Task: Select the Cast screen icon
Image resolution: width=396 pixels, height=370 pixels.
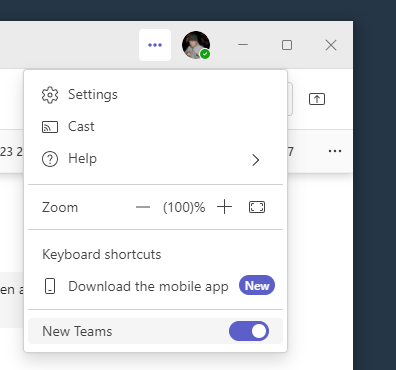Action: [x=50, y=127]
